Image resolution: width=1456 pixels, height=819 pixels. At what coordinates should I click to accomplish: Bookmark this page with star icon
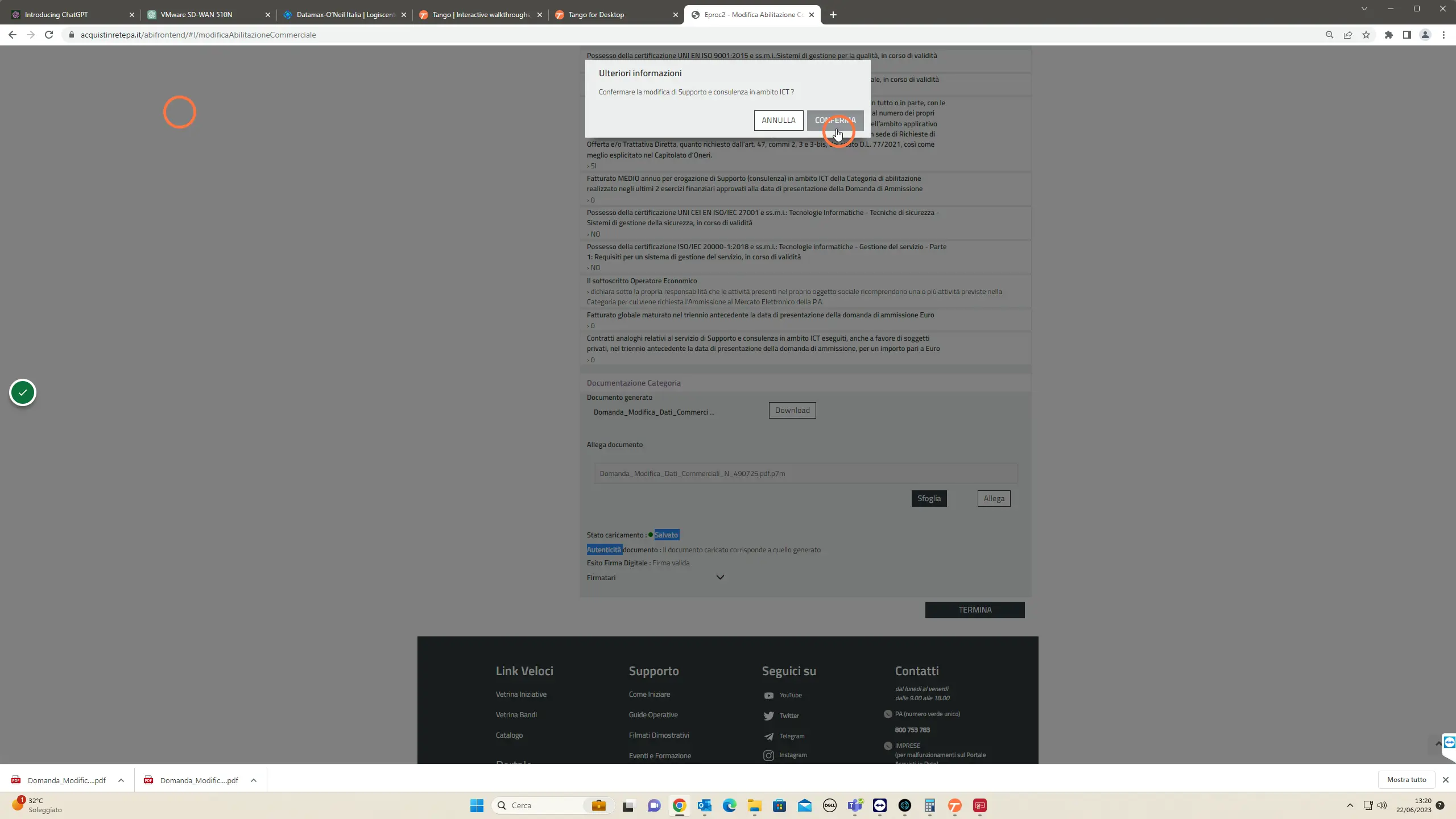pyautogui.click(x=1366, y=35)
